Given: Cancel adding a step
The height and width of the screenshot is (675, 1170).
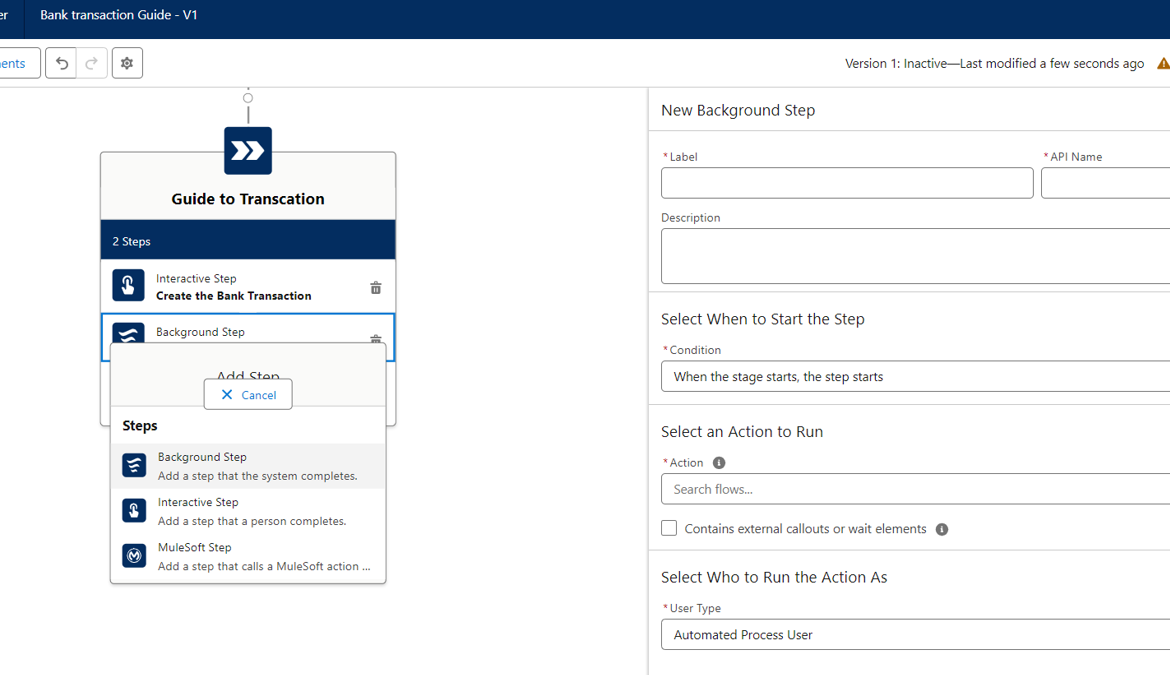Looking at the screenshot, I should (248, 395).
